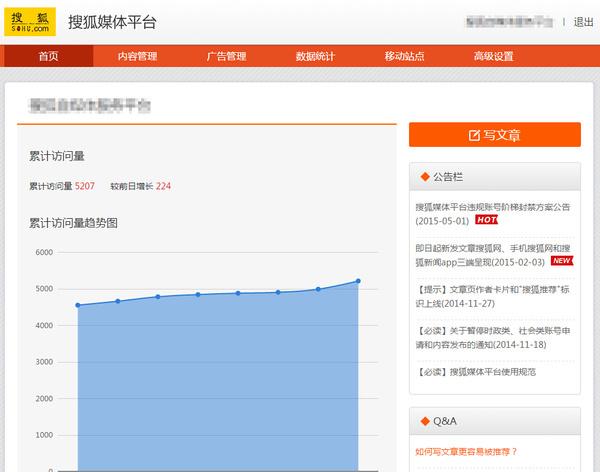Click the second-to-last data point on the chart
The image size is (600, 472).
tap(318, 289)
